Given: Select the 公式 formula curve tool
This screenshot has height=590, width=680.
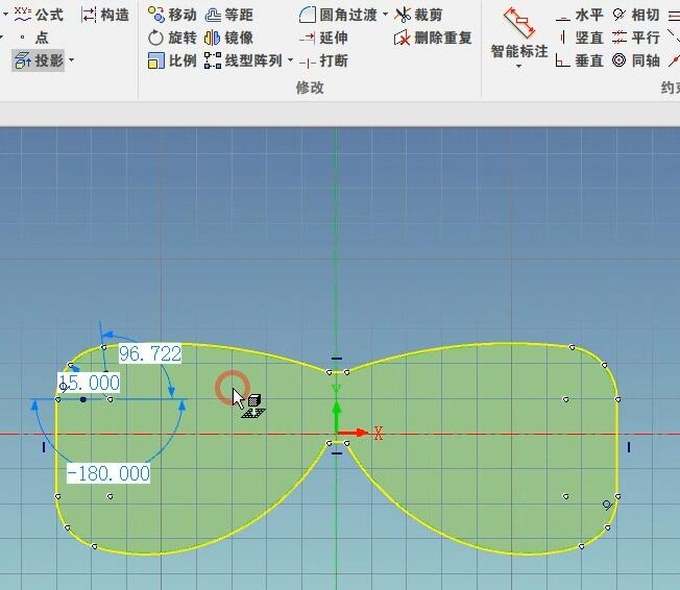Looking at the screenshot, I should click(39, 14).
